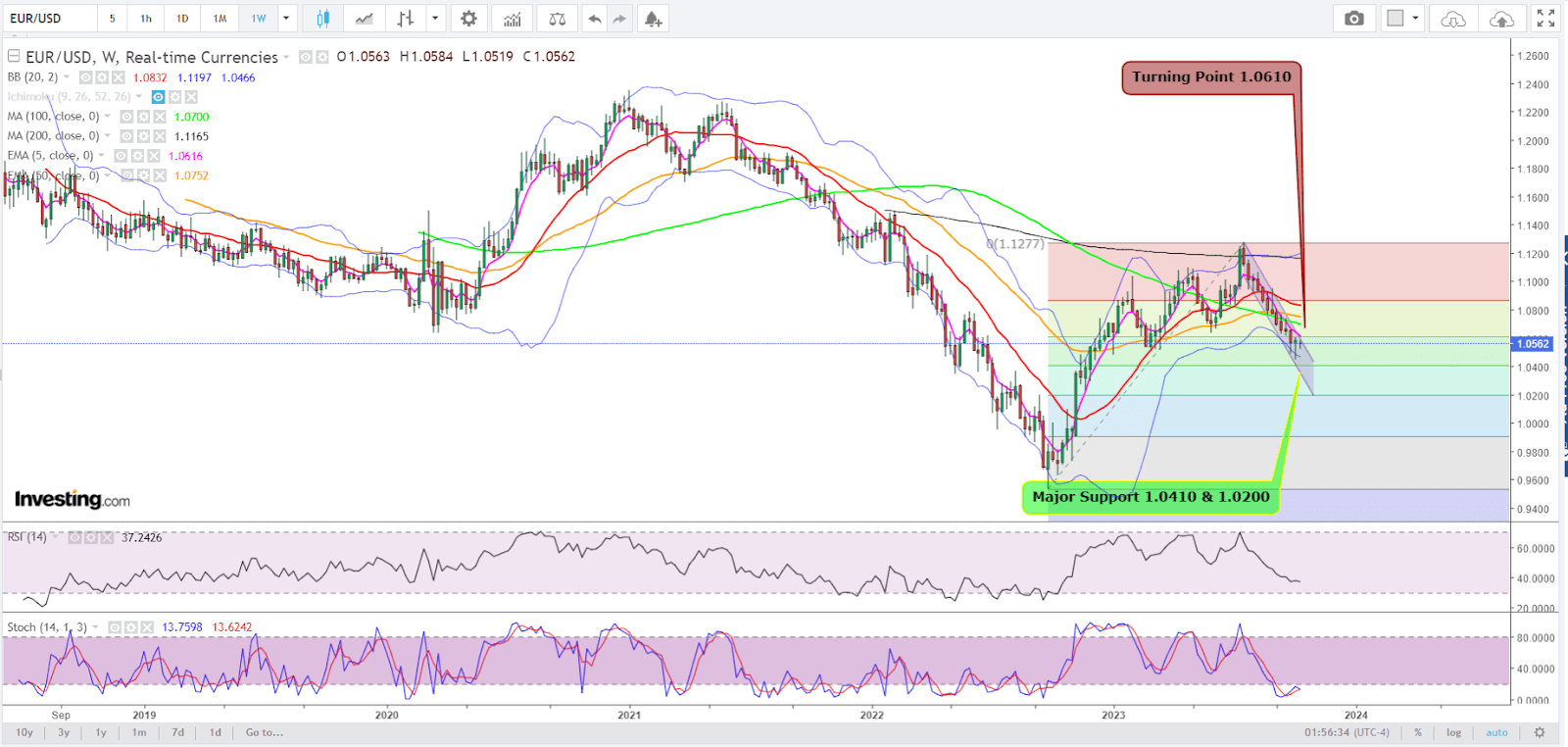Save chart layout via cloud upload icon
The image size is (1568, 747).
coord(1501,19)
